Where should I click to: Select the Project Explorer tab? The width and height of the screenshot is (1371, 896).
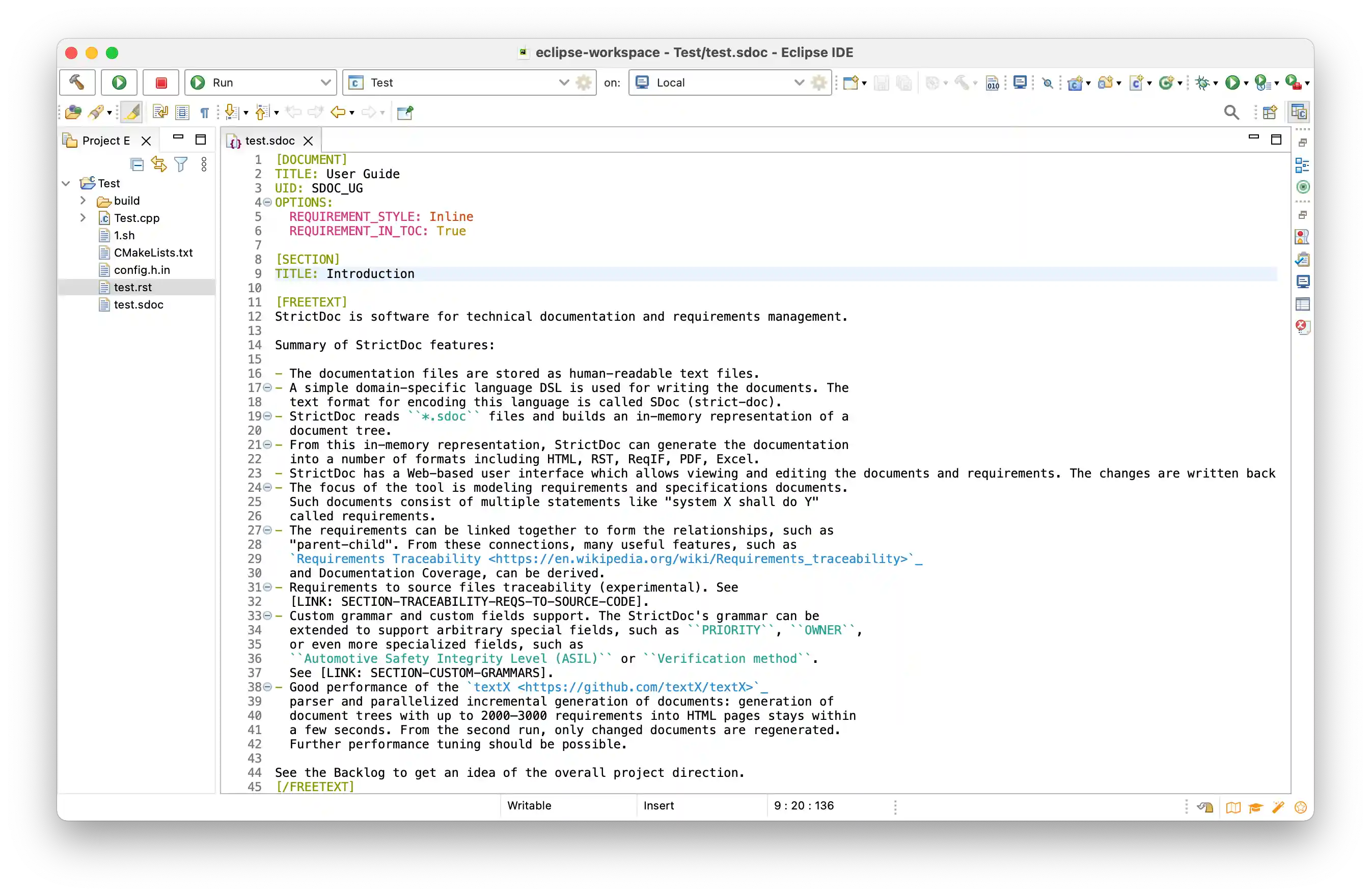[x=105, y=141]
